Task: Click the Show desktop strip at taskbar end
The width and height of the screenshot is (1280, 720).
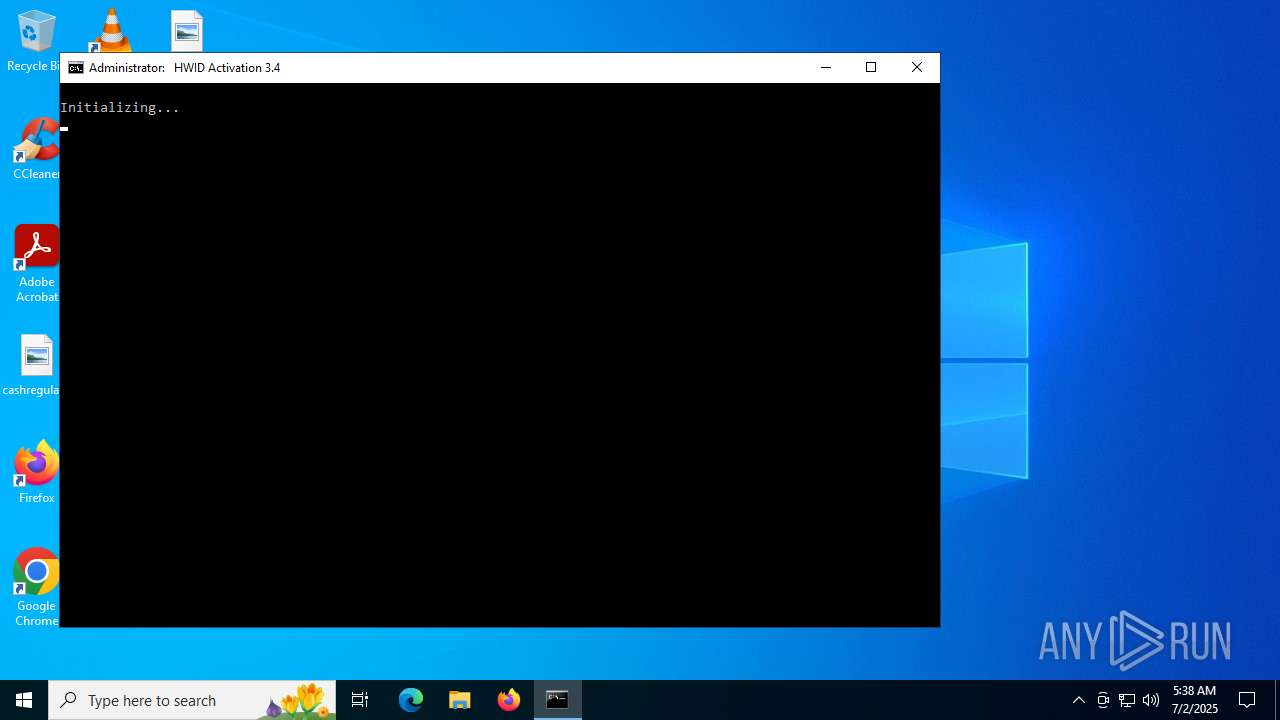Action: click(x=1277, y=700)
